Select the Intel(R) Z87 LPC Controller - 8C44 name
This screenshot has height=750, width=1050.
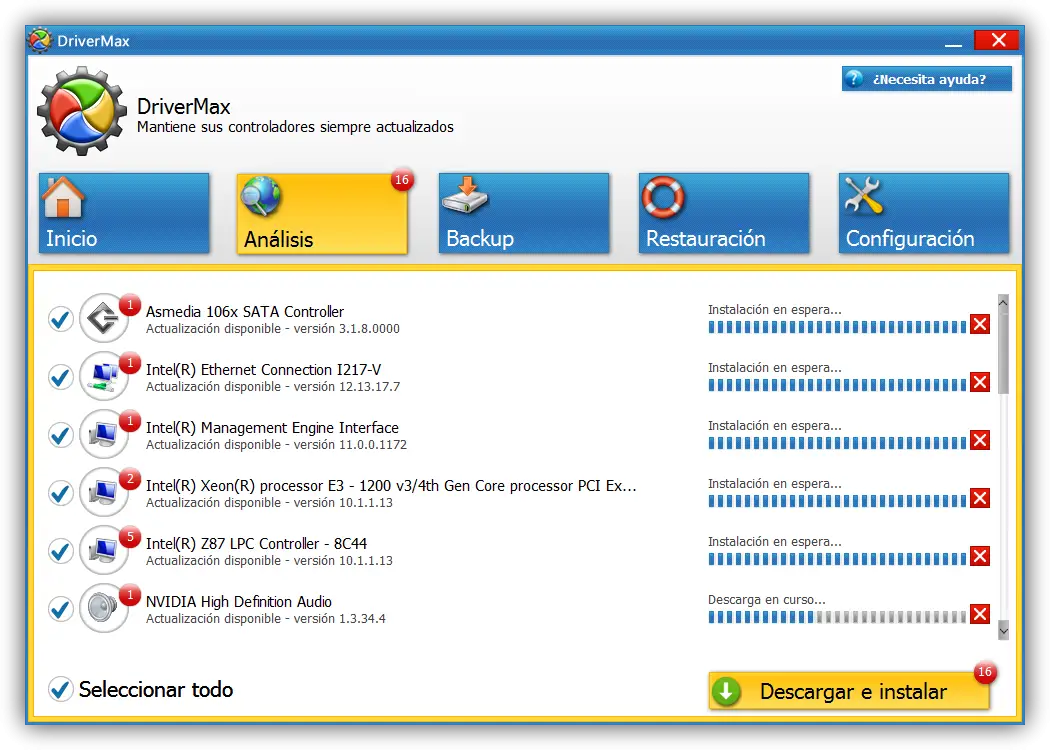point(256,544)
